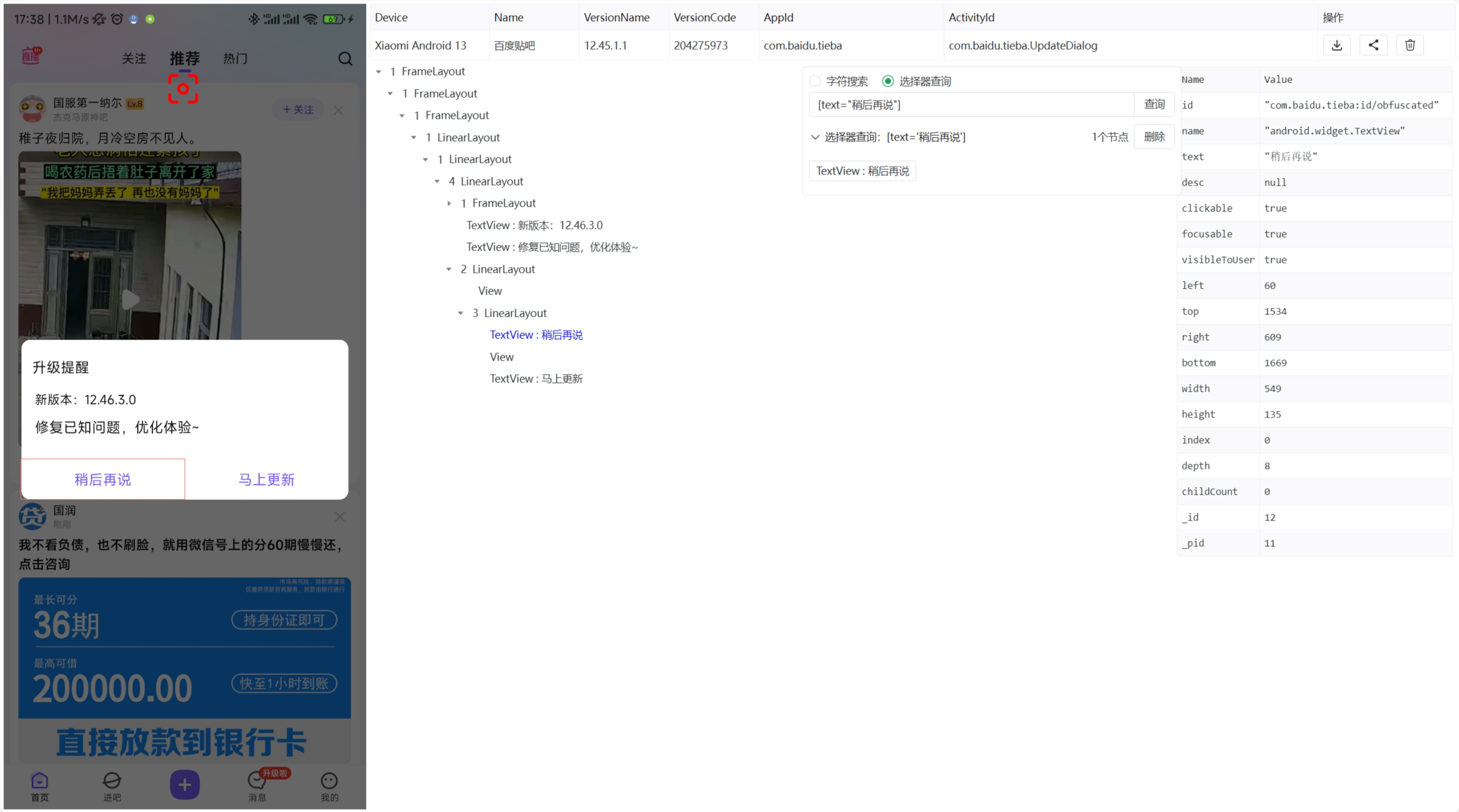The width and height of the screenshot is (1459, 812).
Task: Click the name value android.widget.TextView
Action: pos(1334,131)
